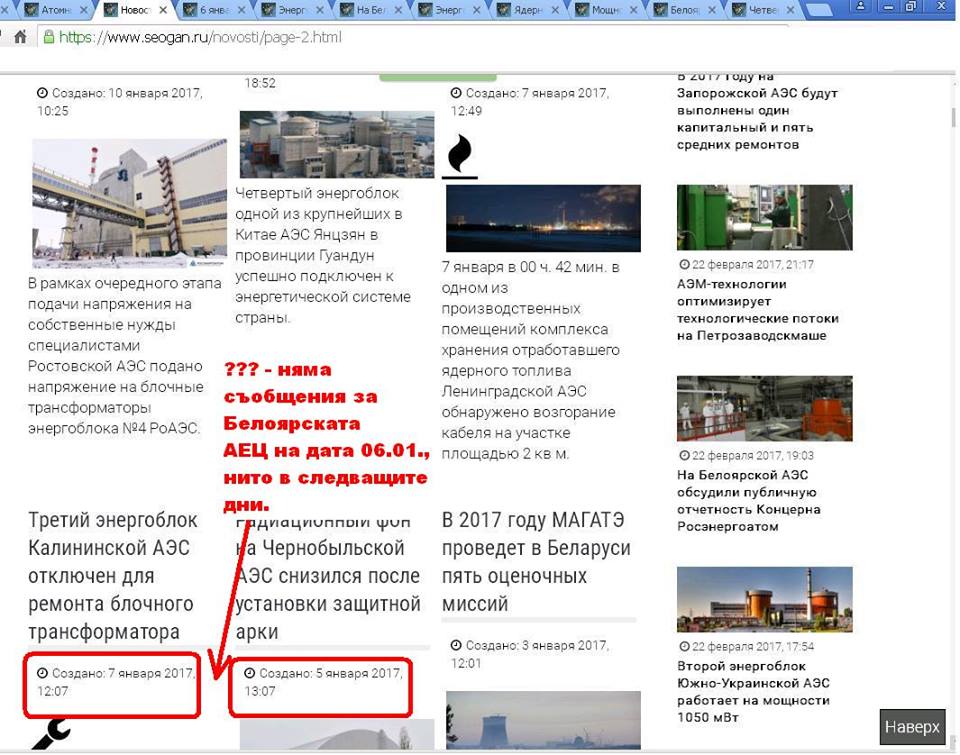This screenshot has width=960, height=755.
Task: Click the South-Ukrainian NPP sidebar thumbnail
Action: coord(764,599)
